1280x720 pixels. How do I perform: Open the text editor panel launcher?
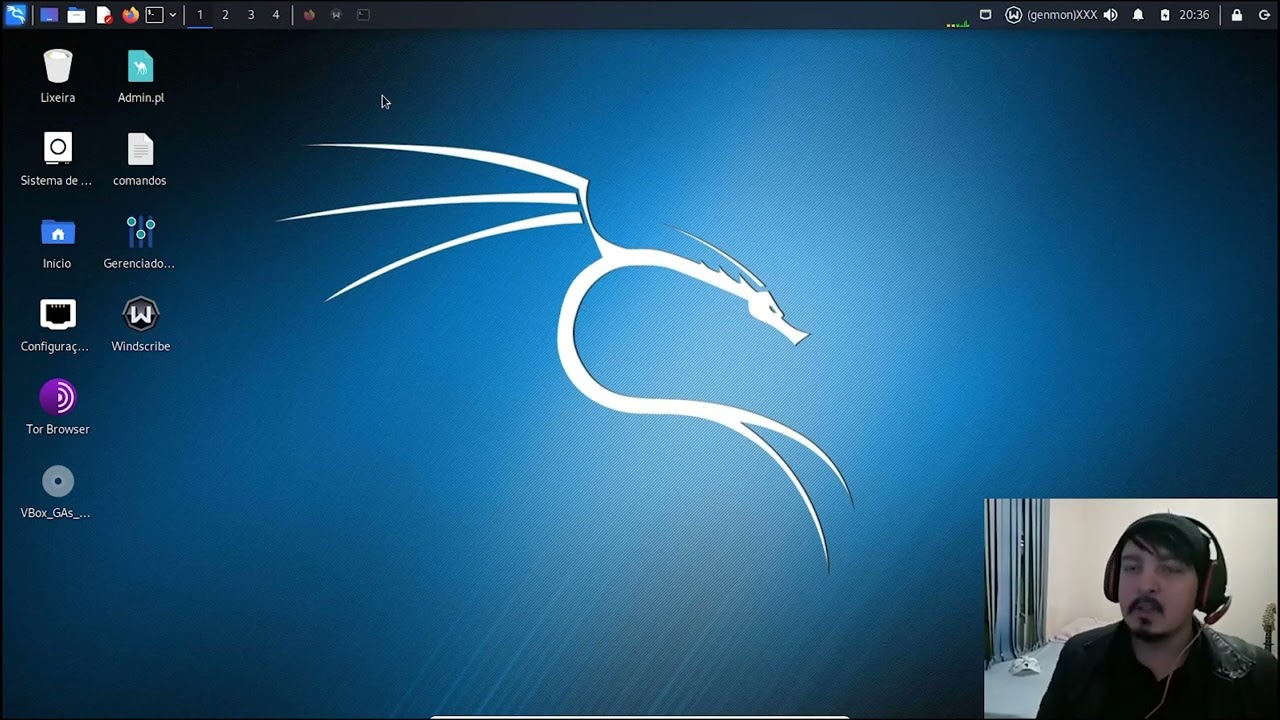point(104,15)
